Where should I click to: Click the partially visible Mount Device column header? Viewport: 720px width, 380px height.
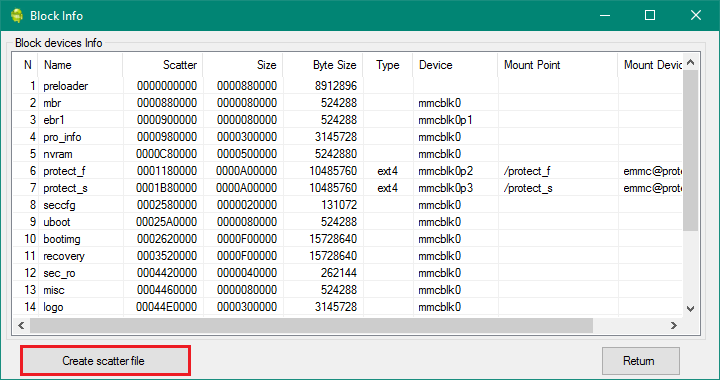click(x=650, y=65)
